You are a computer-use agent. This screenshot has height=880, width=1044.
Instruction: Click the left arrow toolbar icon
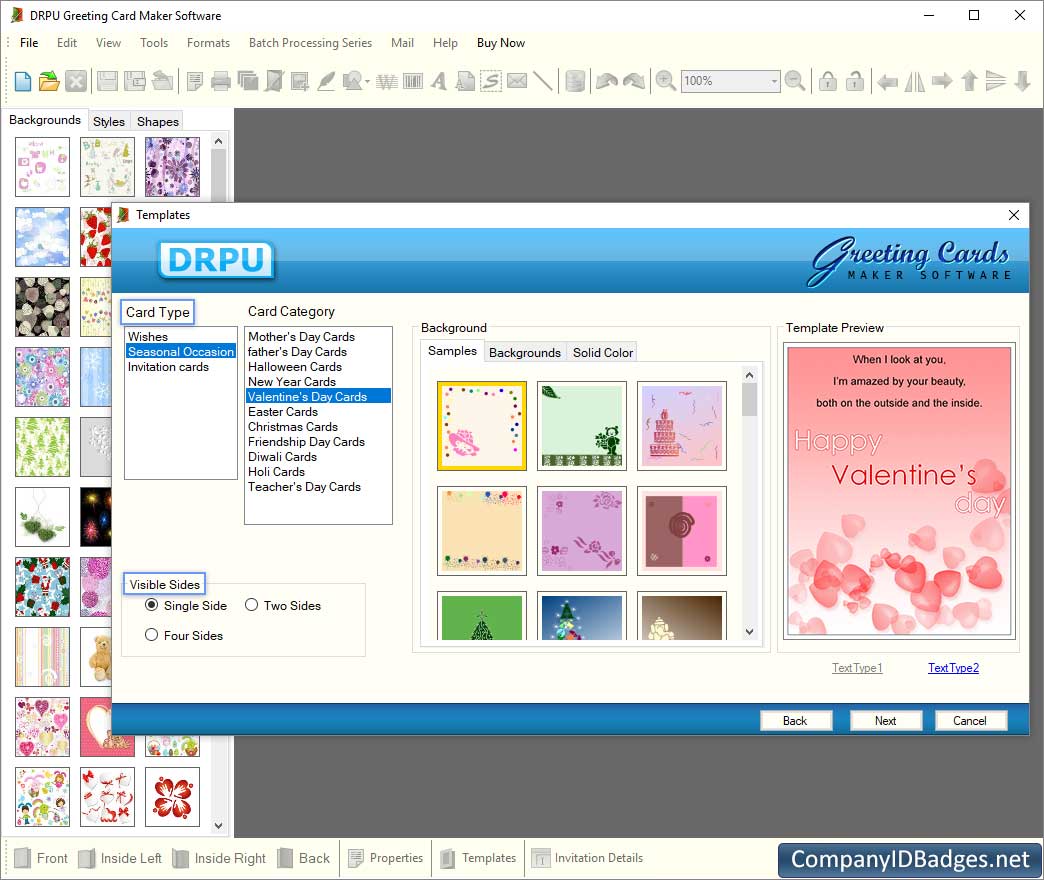pos(887,82)
